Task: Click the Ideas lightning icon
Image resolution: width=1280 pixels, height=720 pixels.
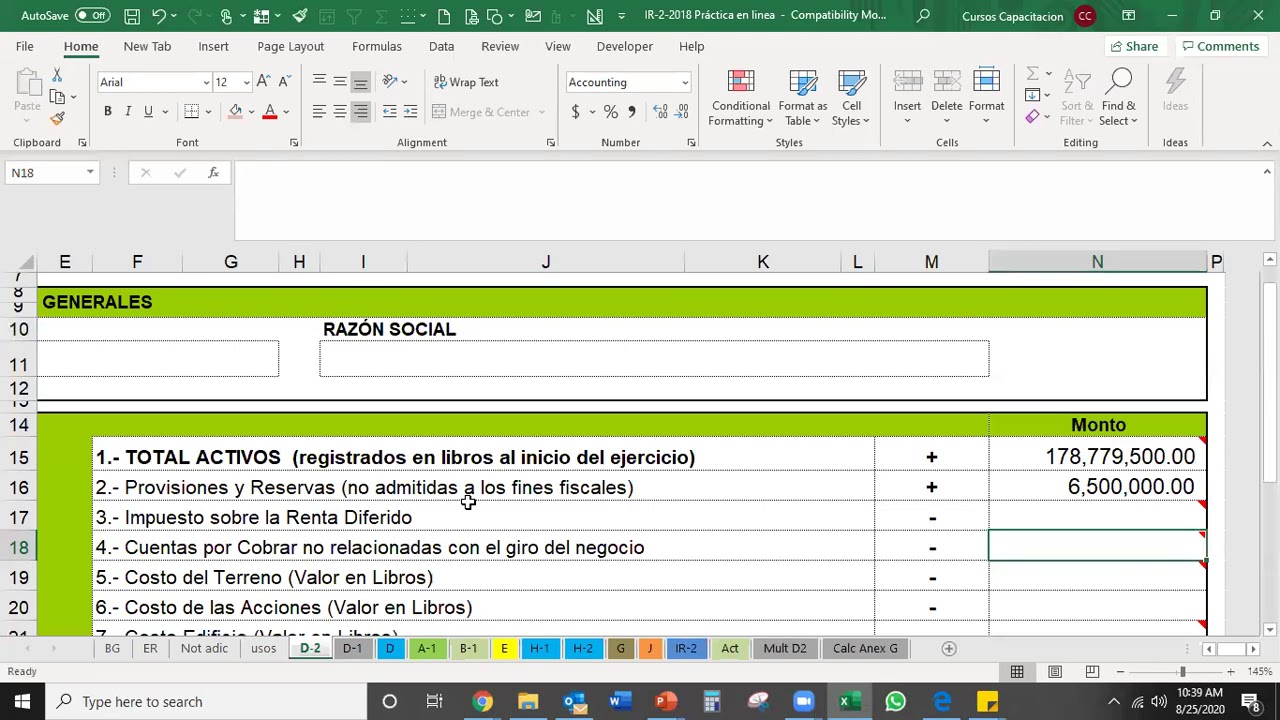Action: point(1175,90)
